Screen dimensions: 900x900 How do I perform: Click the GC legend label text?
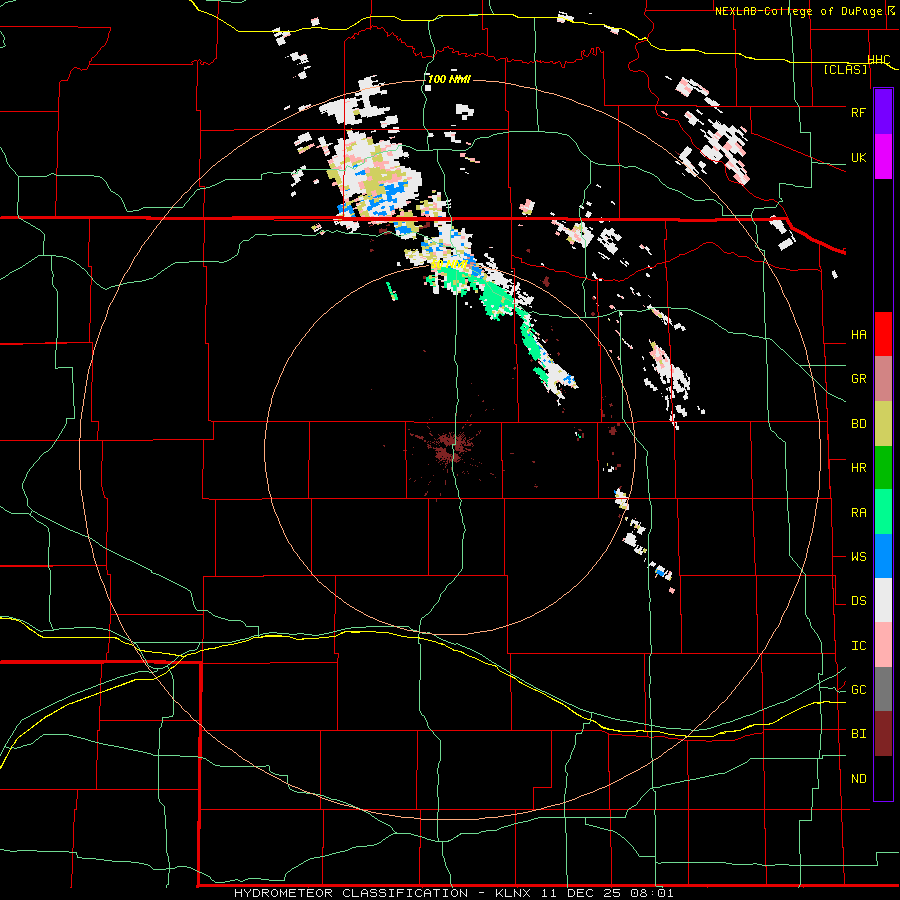click(x=858, y=690)
